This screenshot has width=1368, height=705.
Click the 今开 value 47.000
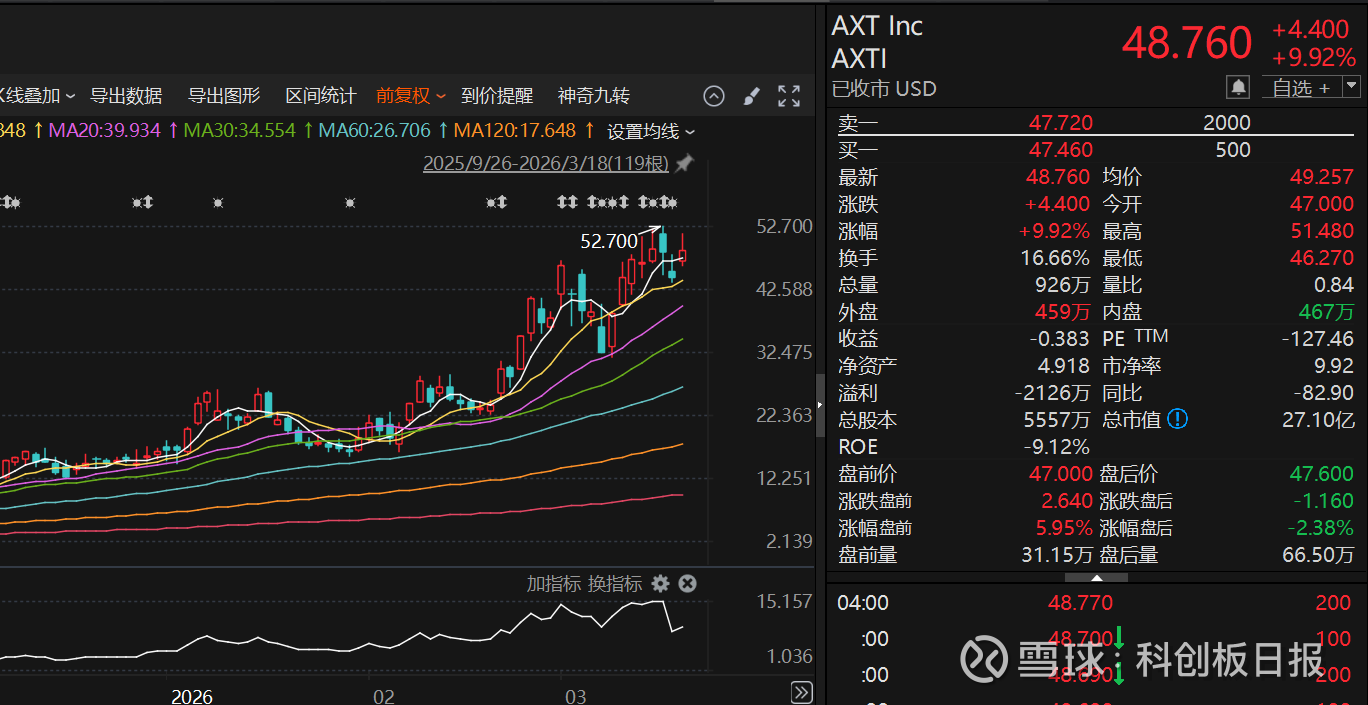(1322, 204)
